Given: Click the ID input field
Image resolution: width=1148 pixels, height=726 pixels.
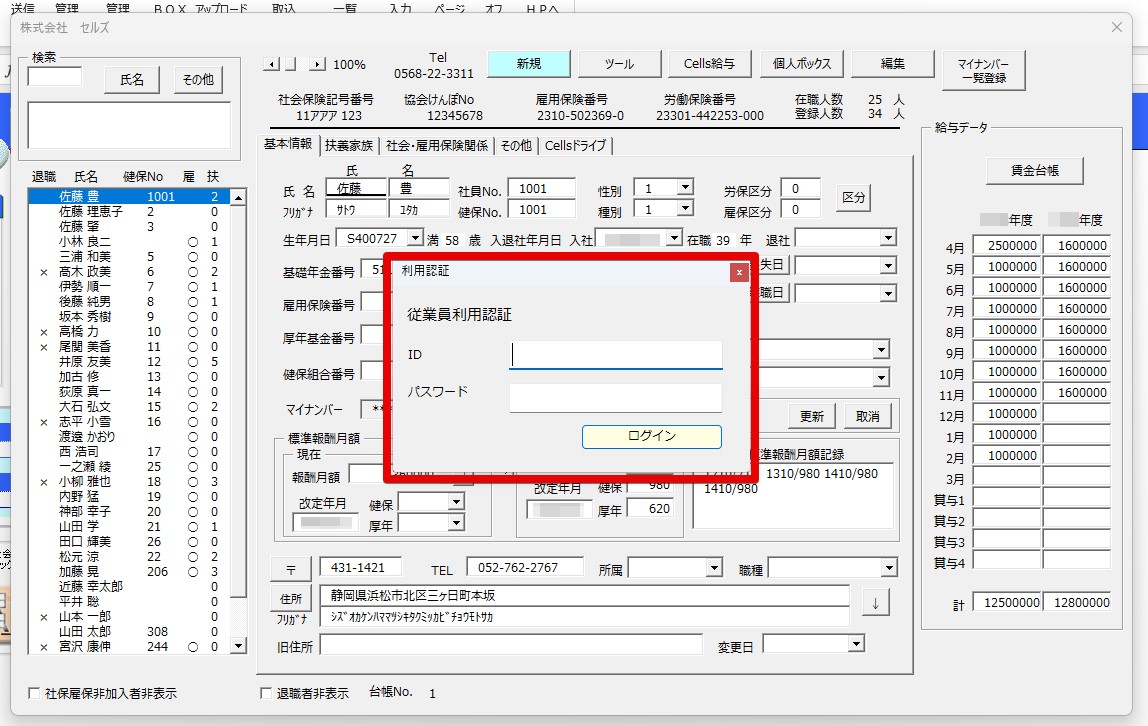Looking at the screenshot, I should 616,355.
